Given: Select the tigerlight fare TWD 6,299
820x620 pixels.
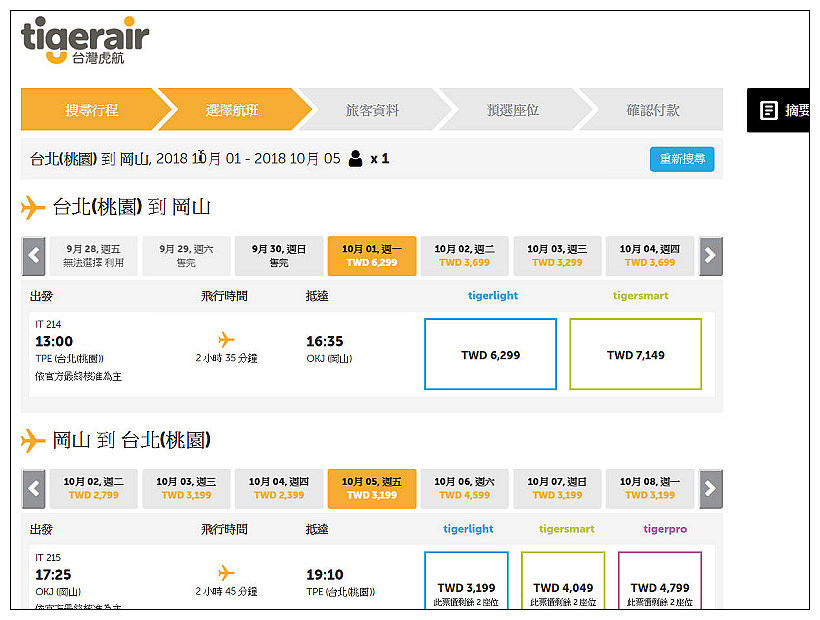Looking at the screenshot, I should click(x=490, y=354).
